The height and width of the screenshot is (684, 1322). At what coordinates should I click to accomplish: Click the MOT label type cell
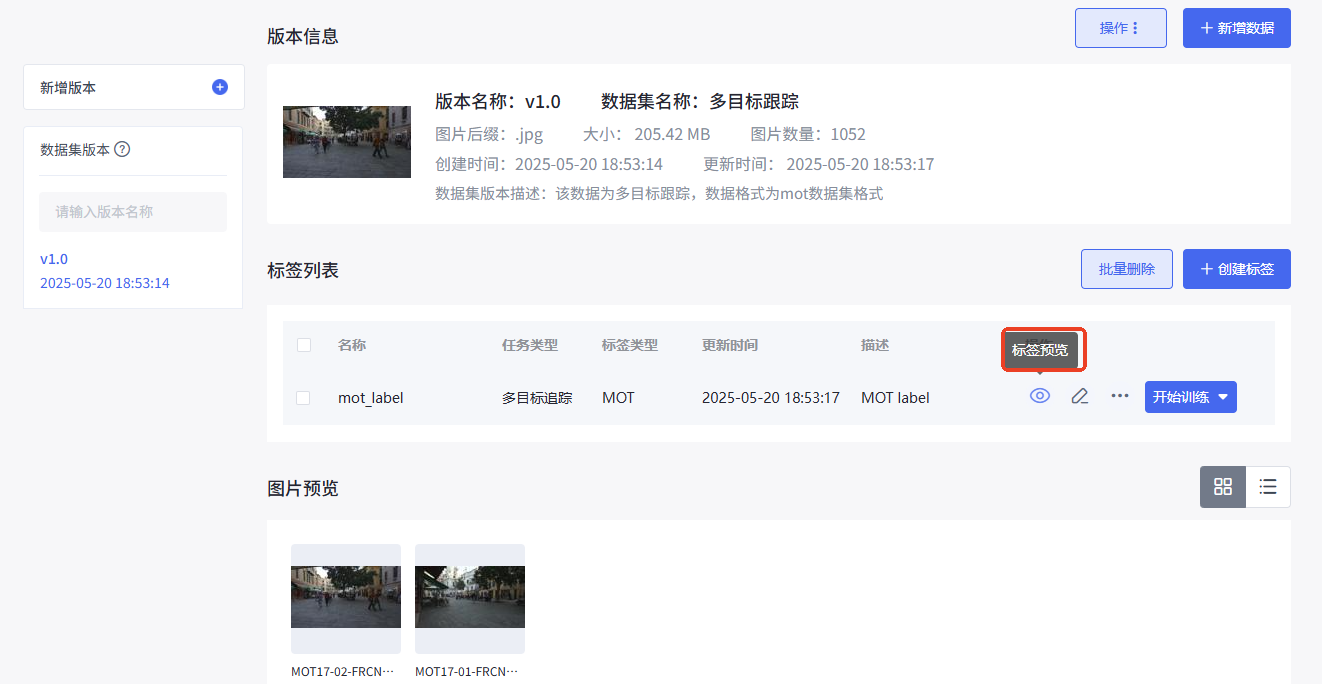pyautogui.click(x=618, y=398)
